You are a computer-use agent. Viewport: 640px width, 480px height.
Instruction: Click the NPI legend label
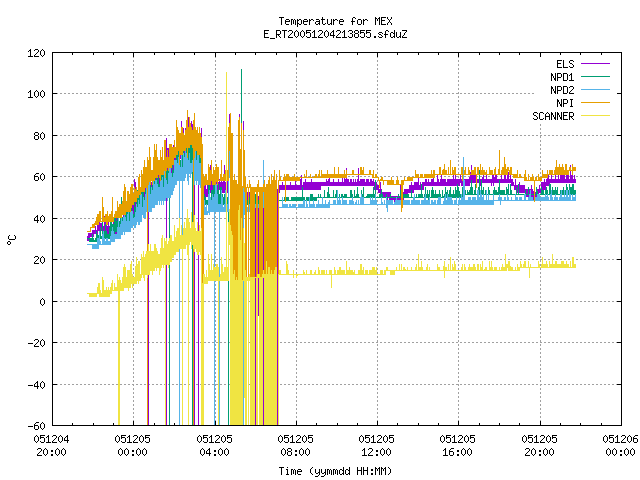coord(565,103)
